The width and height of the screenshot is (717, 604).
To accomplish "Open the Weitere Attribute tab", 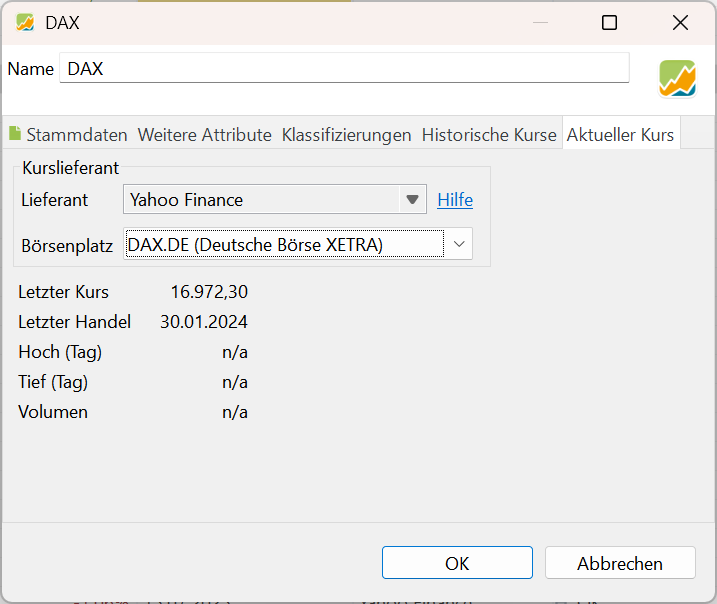I will click(204, 135).
